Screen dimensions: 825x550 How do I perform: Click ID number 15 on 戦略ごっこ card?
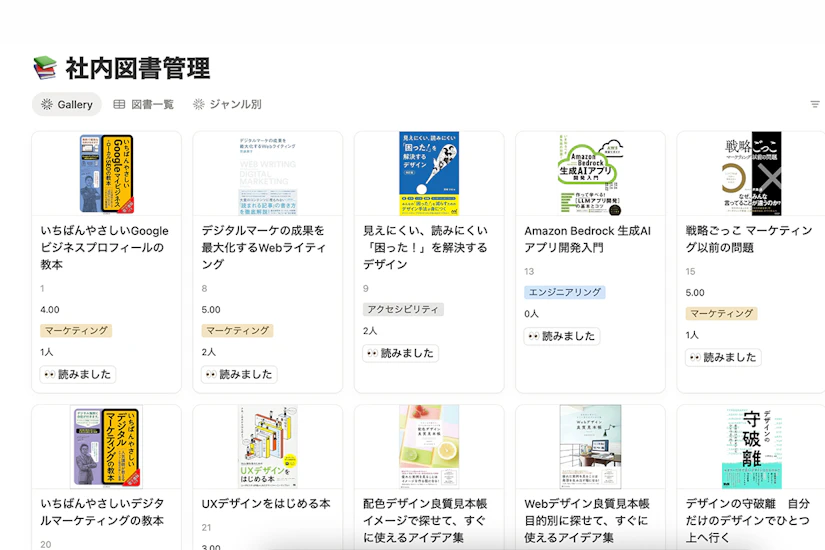click(x=690, y=272)
